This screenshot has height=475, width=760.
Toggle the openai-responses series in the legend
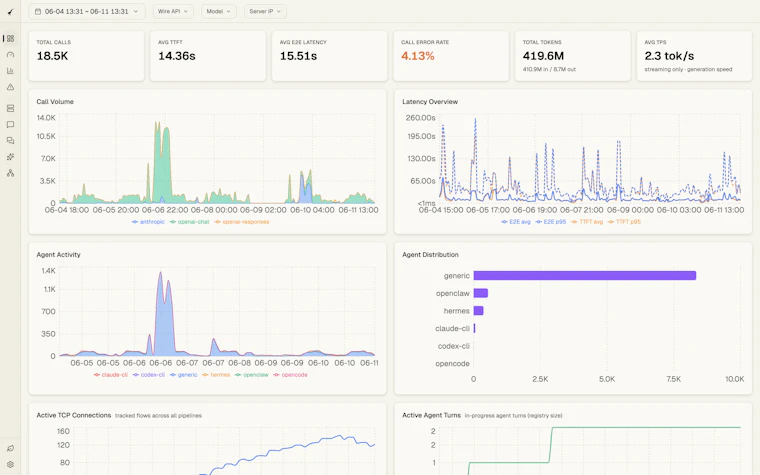coord(242,222)
